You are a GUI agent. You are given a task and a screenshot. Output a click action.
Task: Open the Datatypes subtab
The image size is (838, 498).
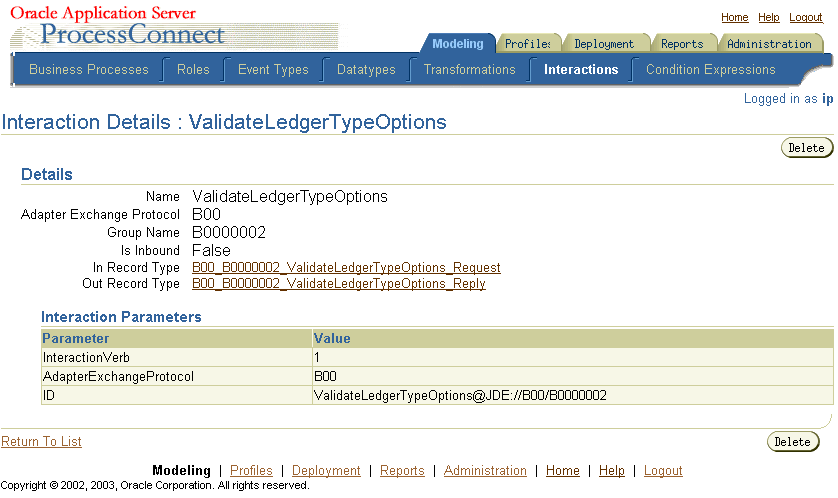(366, 69)
